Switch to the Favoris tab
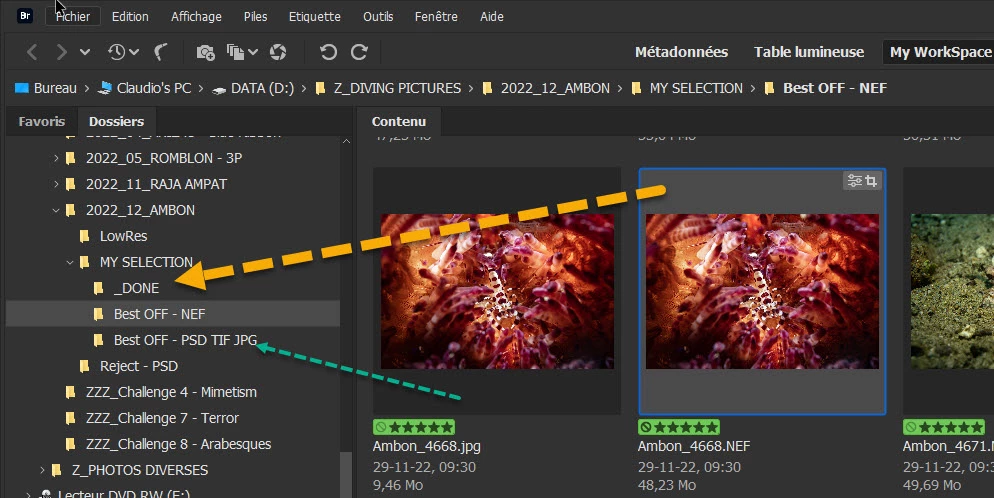This screenshot has width=994, height=498. pyautogui.click(x=42, y=121)
